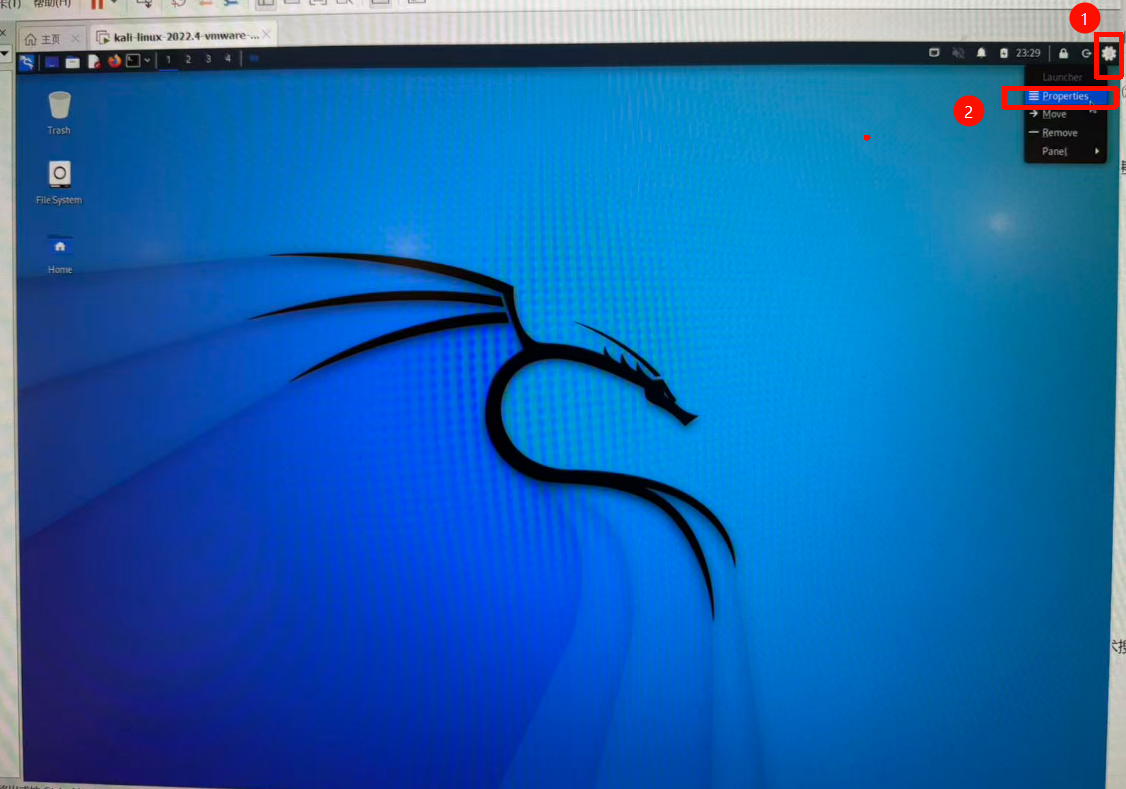Click the log out icon

tap(1087, 53)
